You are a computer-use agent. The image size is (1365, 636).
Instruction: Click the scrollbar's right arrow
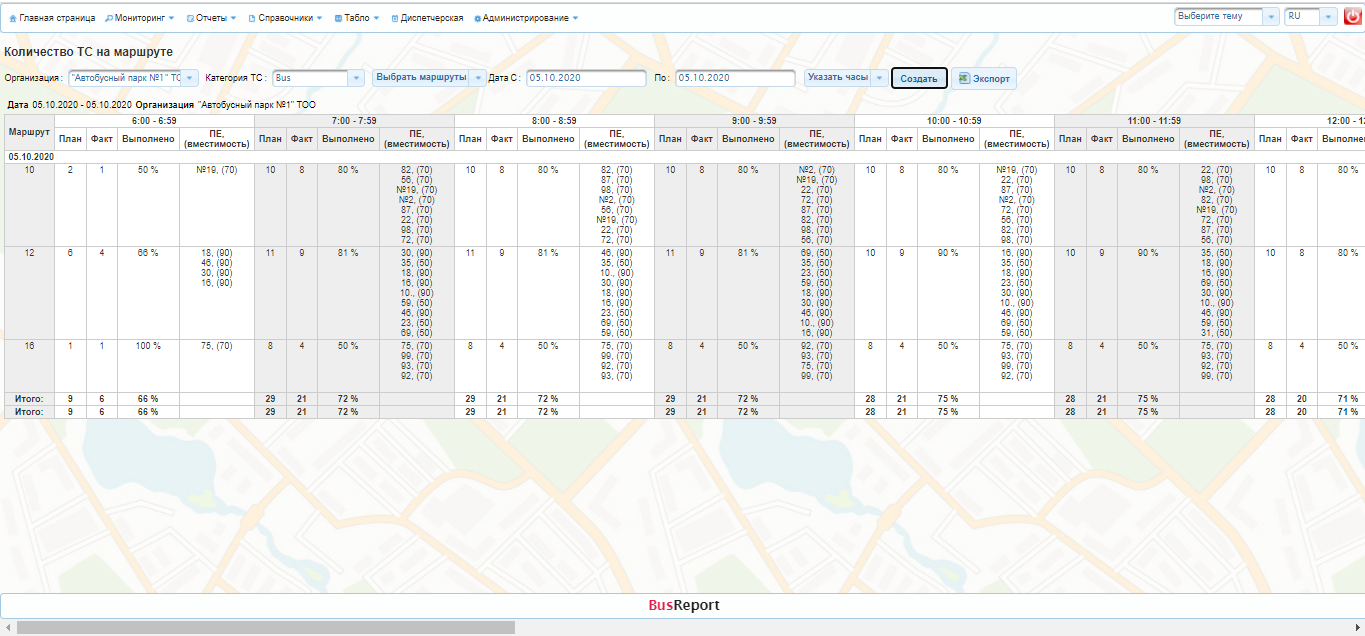tap(1357, 627)
